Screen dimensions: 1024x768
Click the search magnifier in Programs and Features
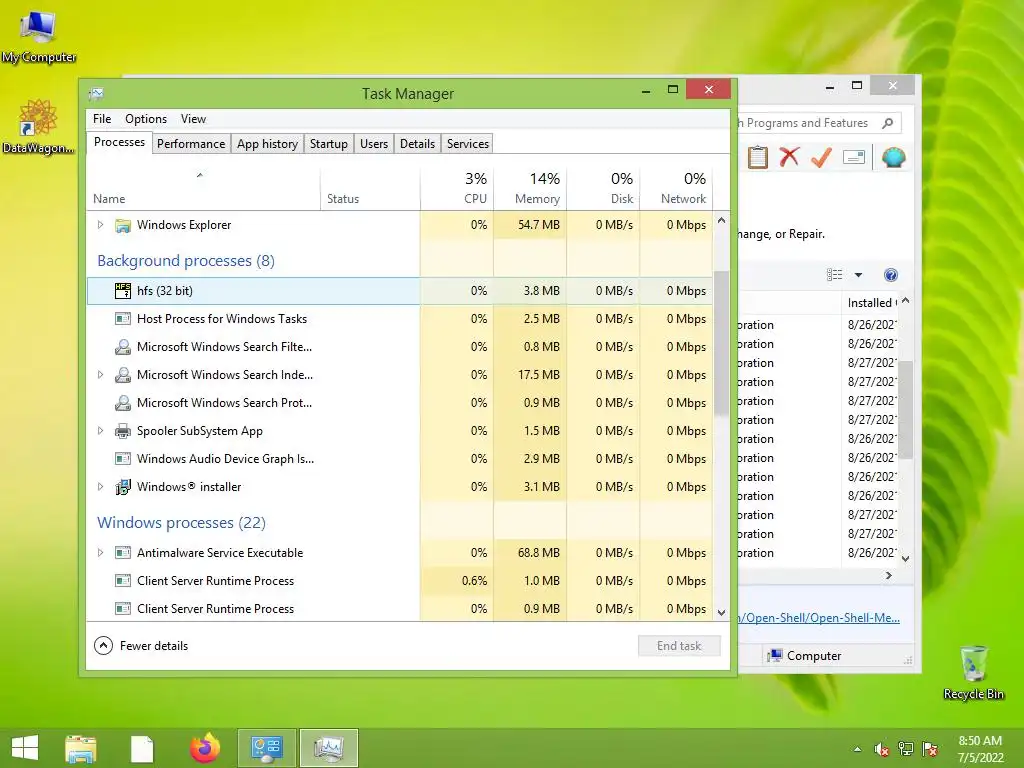[x=887, y=123]
